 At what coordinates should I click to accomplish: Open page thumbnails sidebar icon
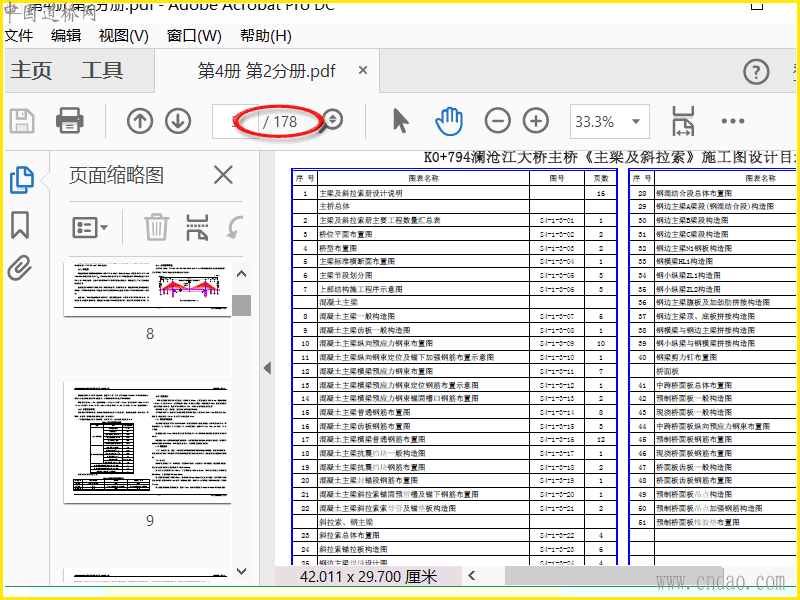(21, 180)
